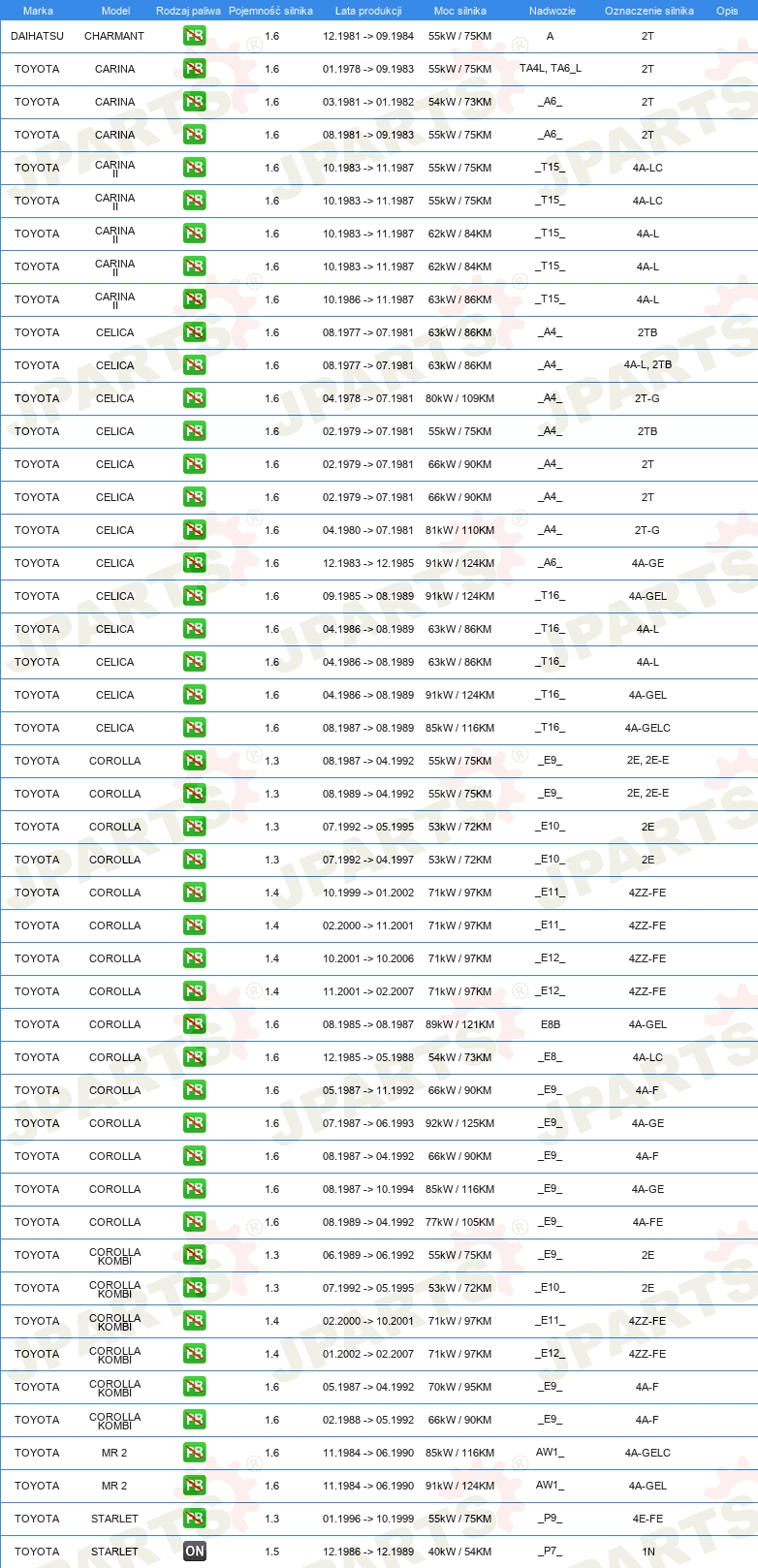
Task: Click the petrol icon for Corolla 4A-FE 77kW / 105KM
Action: pyautogui.click(x=194, y=1222)
